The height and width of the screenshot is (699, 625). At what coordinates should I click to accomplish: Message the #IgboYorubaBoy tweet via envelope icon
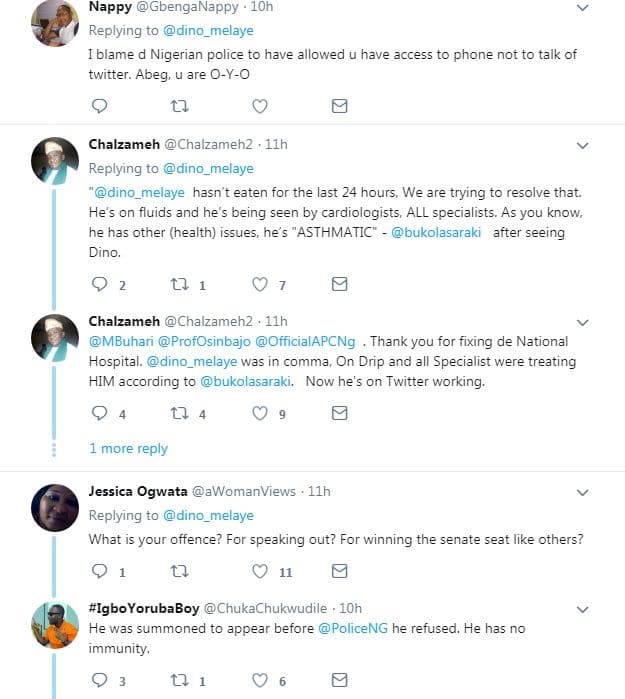pyautogui.click(x=339, y=680)
